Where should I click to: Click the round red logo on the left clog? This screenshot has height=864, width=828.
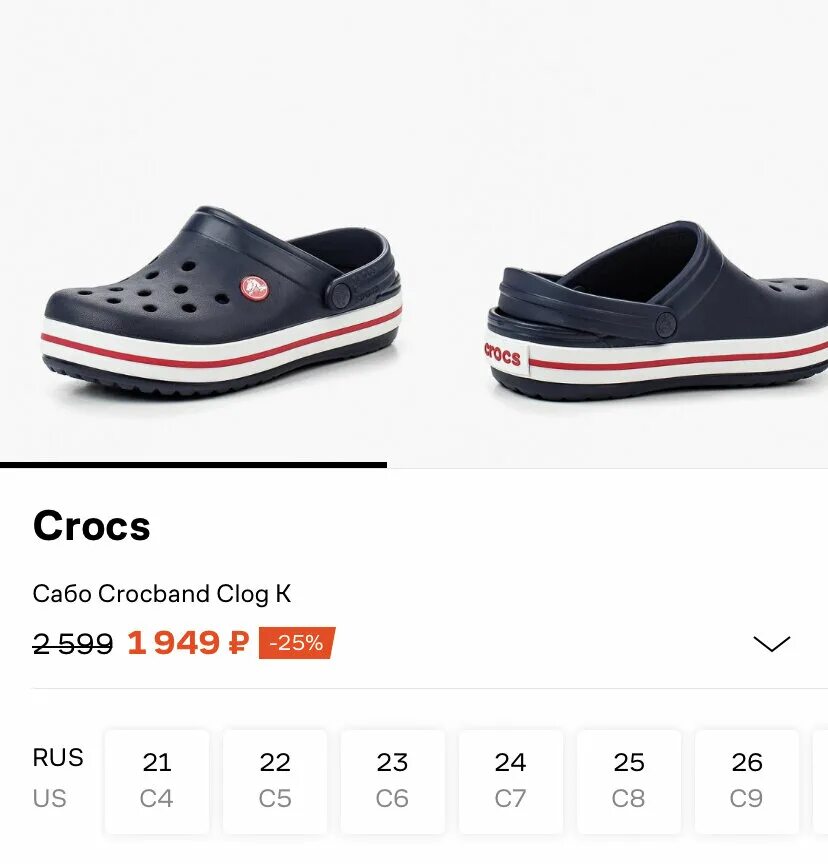pos(255,290)
